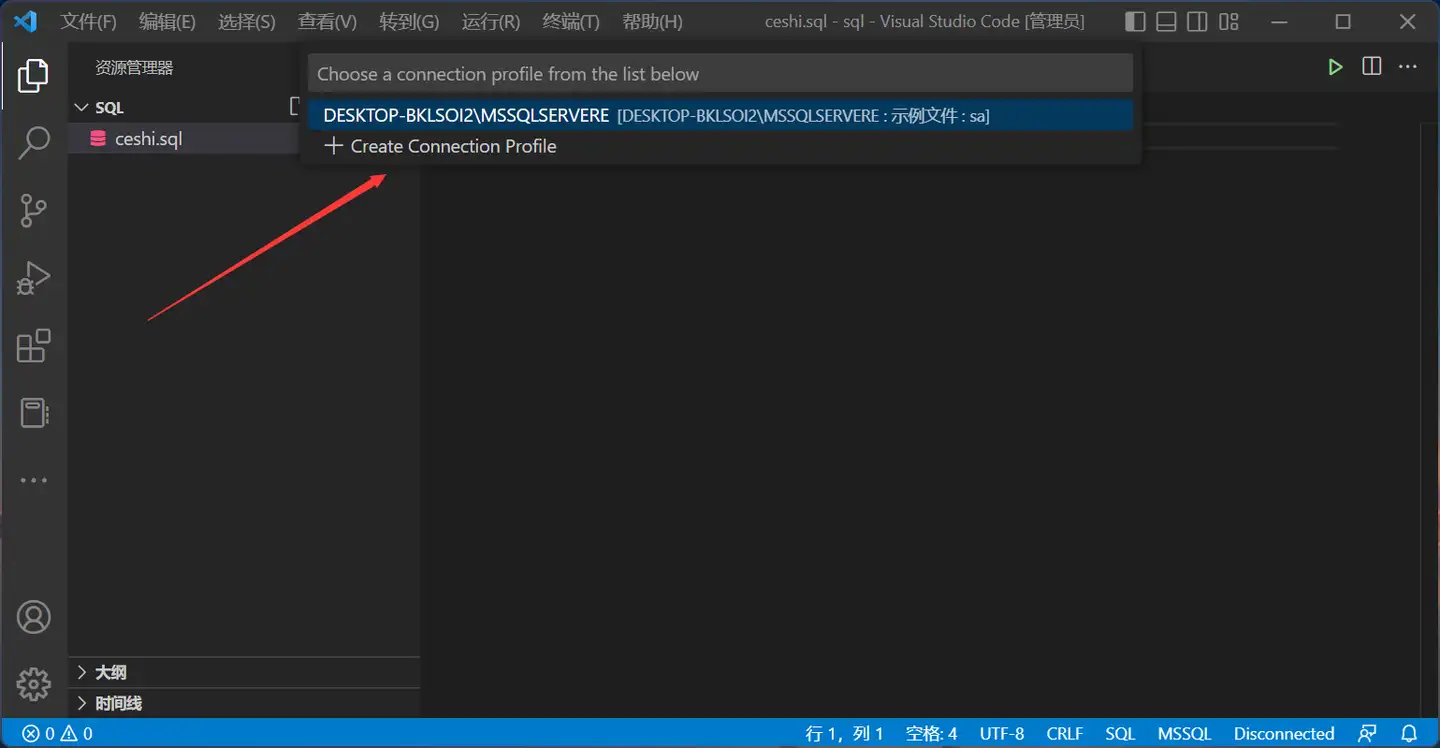Click the MSSQL status bar item
Viewport: 1440px width, 748px height.
1184,734
